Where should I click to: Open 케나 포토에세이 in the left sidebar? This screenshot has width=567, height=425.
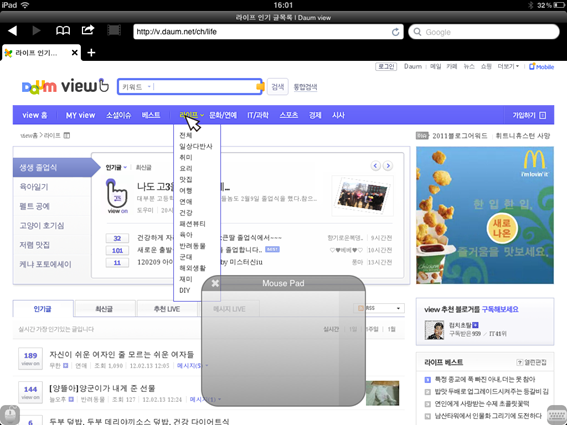click(45, 264)
